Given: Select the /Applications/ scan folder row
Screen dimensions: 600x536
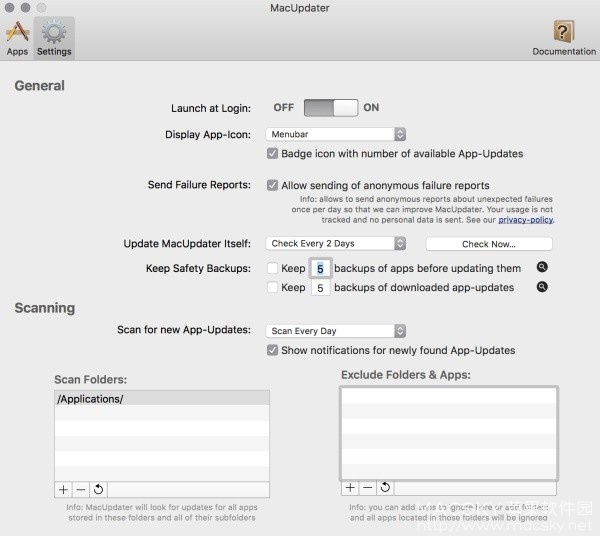Looking at the screenshot, I should pyautogui.click(x=162, y=399).
